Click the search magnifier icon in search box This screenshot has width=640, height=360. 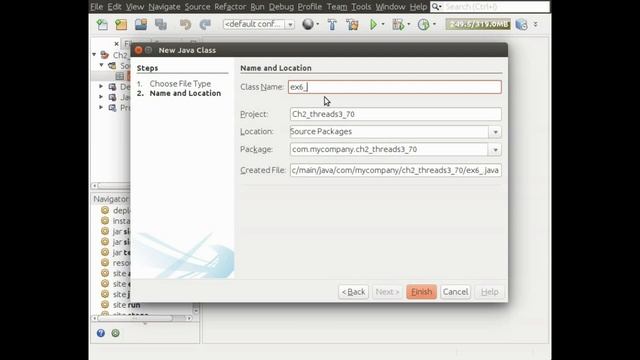pyautogui.click(x=436, y=7)
